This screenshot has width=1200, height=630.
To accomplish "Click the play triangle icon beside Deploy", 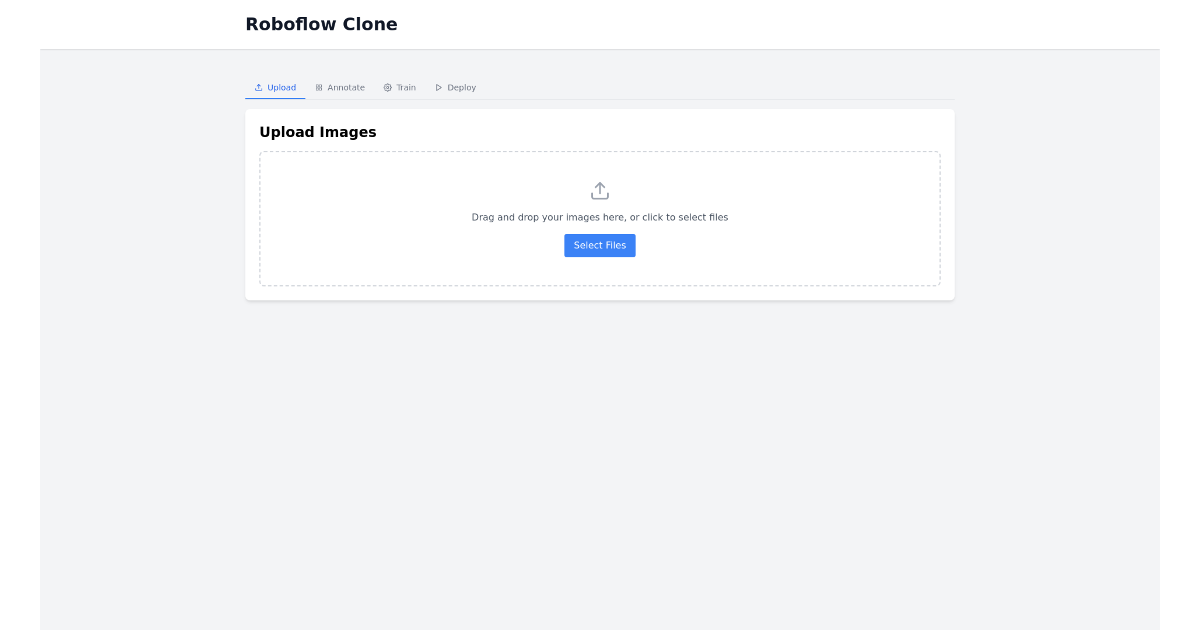I will pos(438,87).
